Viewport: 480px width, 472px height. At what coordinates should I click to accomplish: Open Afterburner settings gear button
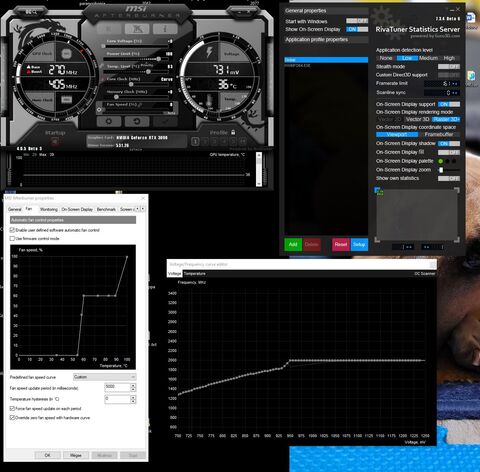[109, 121]
